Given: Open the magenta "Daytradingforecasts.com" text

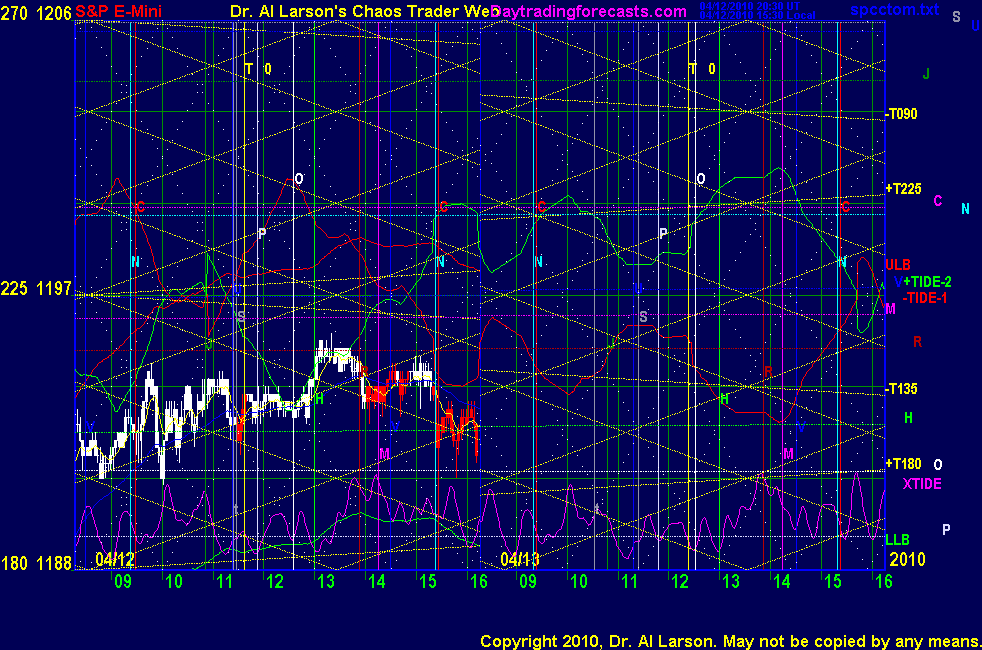Looking at the screenshot, I should click(x=589, y=11).
